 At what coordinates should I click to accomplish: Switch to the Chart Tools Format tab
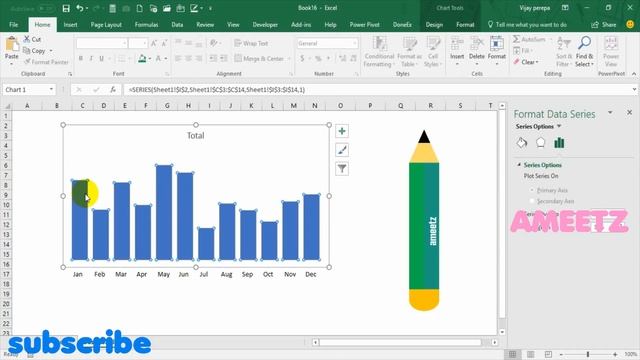[465, 24]
